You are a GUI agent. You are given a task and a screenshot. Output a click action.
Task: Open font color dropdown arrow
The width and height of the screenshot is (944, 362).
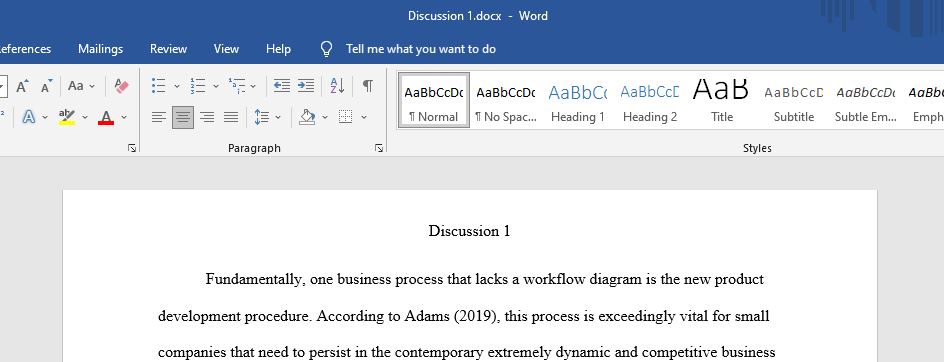tap(124, 117)
